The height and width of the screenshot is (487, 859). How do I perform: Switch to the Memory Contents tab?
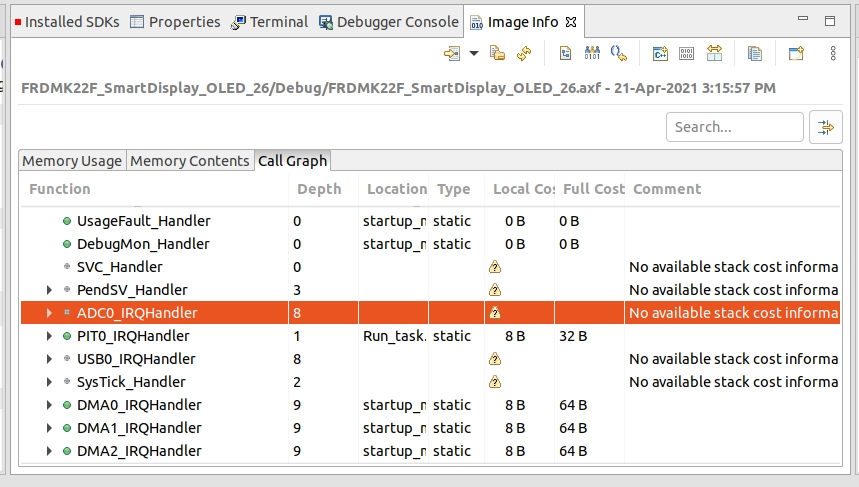click(190, 161)
